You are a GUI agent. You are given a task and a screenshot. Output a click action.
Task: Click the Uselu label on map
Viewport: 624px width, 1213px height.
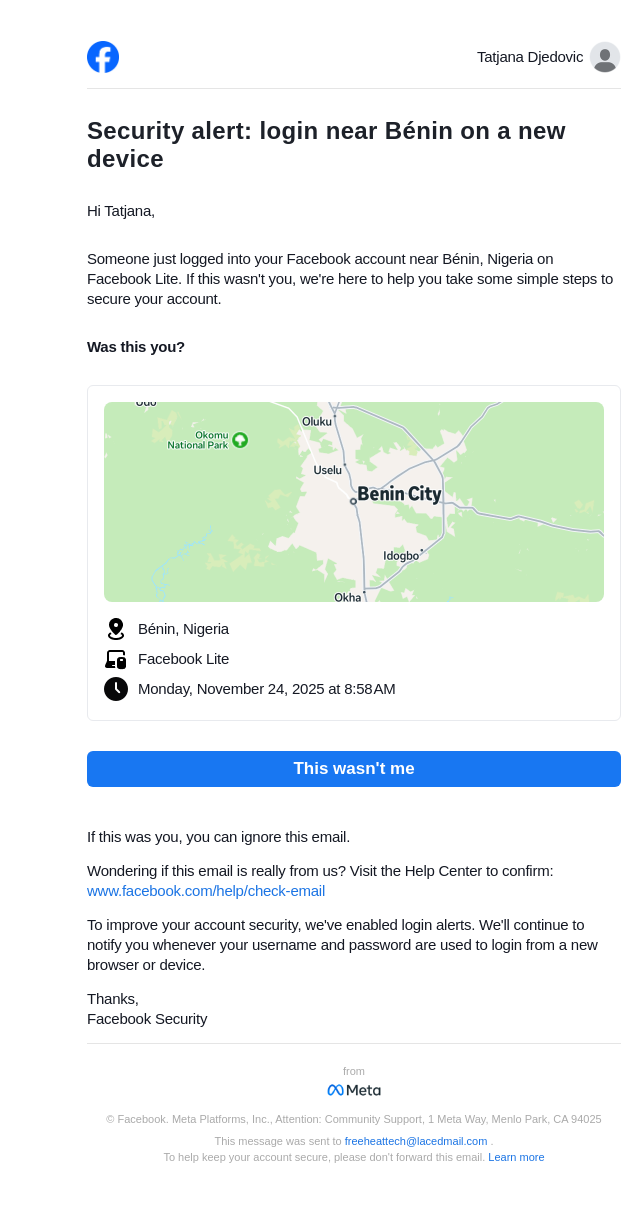tap(327, 470)
